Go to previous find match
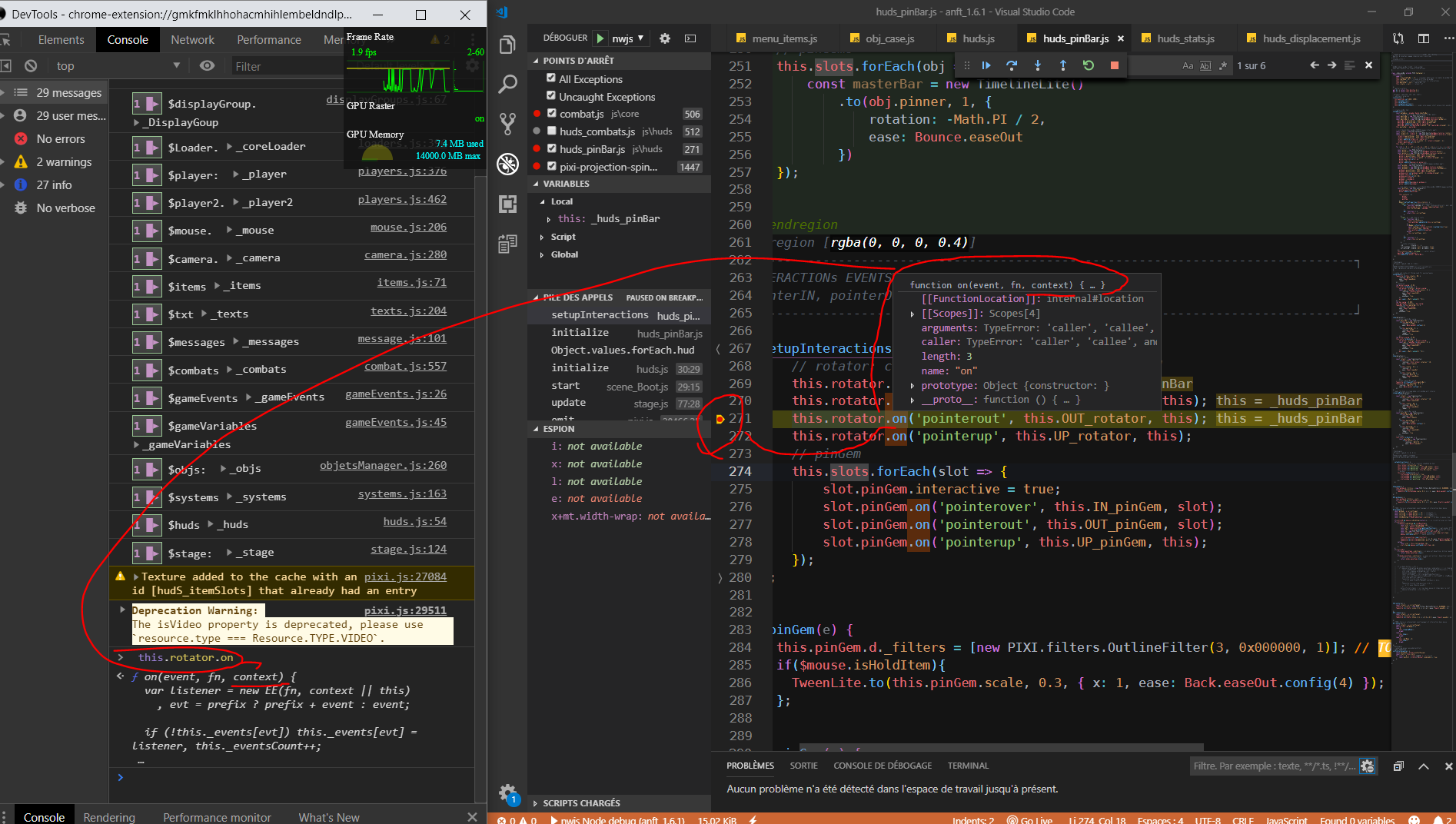This screenshot has width=1456, height=824. pyautogui.click(x=1315, y=65)
